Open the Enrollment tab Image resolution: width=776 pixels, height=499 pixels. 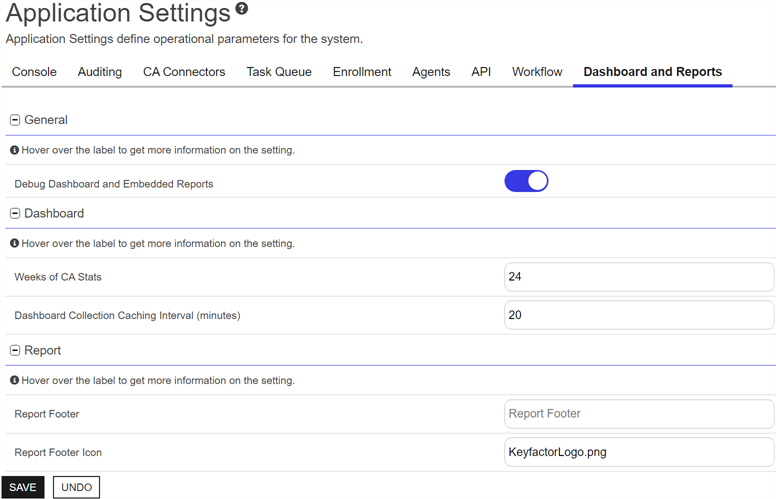362,72
